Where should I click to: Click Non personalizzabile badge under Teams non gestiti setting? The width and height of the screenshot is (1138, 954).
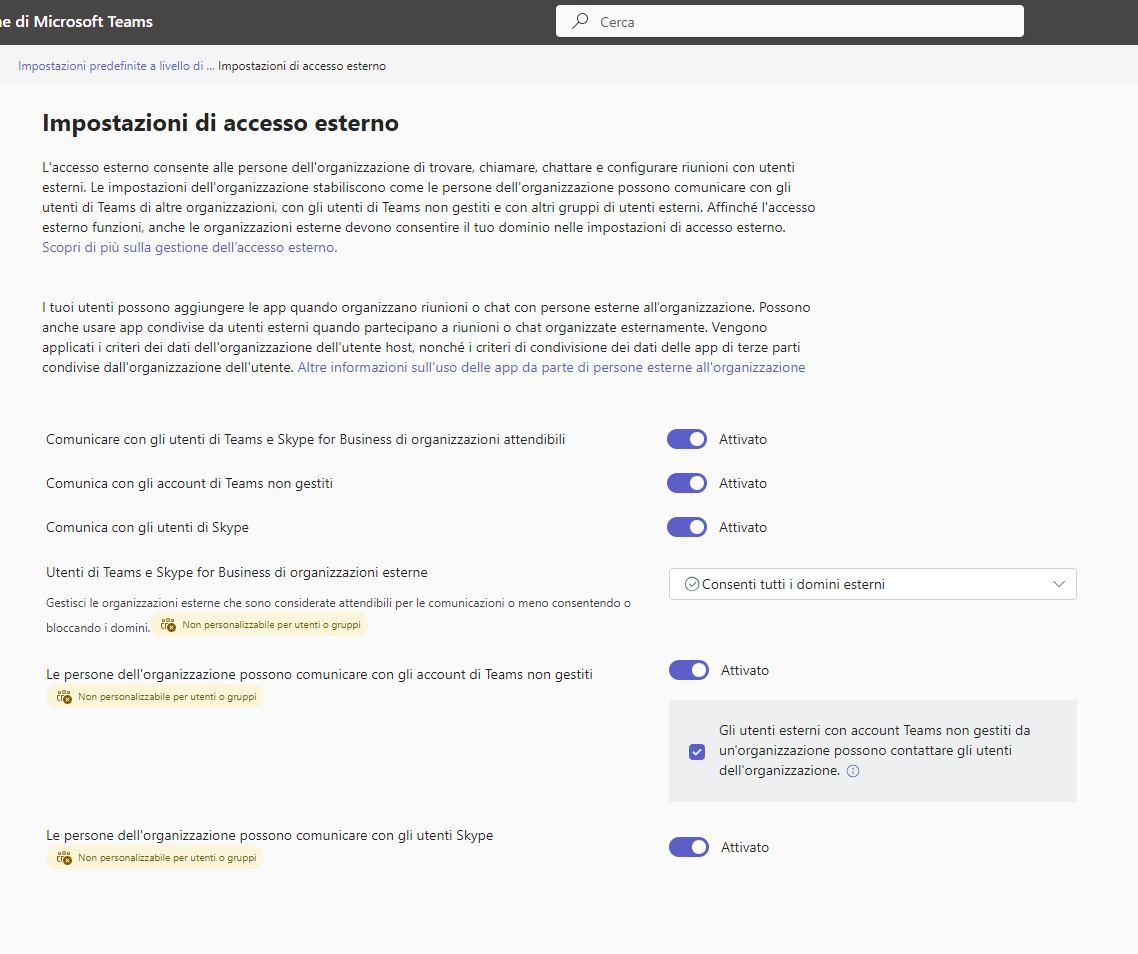pos(155,697)
